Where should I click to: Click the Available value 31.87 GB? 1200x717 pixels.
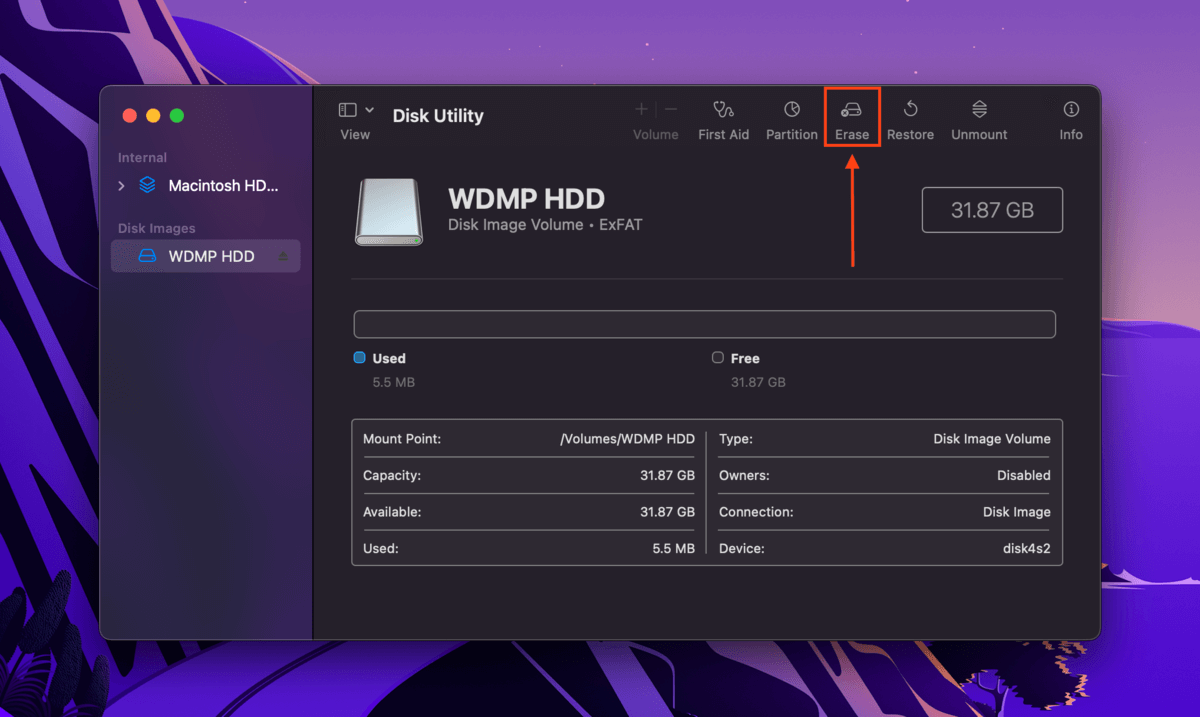[x=667, y=512]
